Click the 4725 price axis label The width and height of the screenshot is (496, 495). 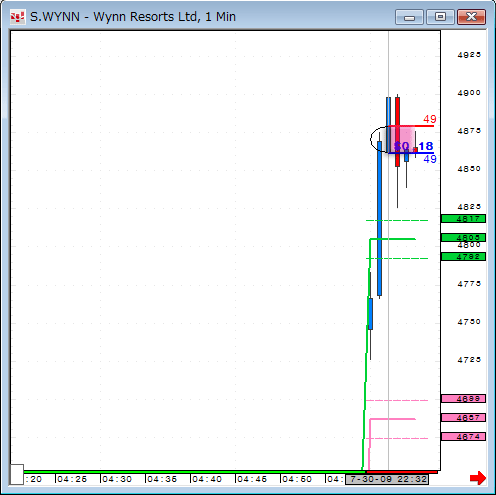click(x=469, y=360)
